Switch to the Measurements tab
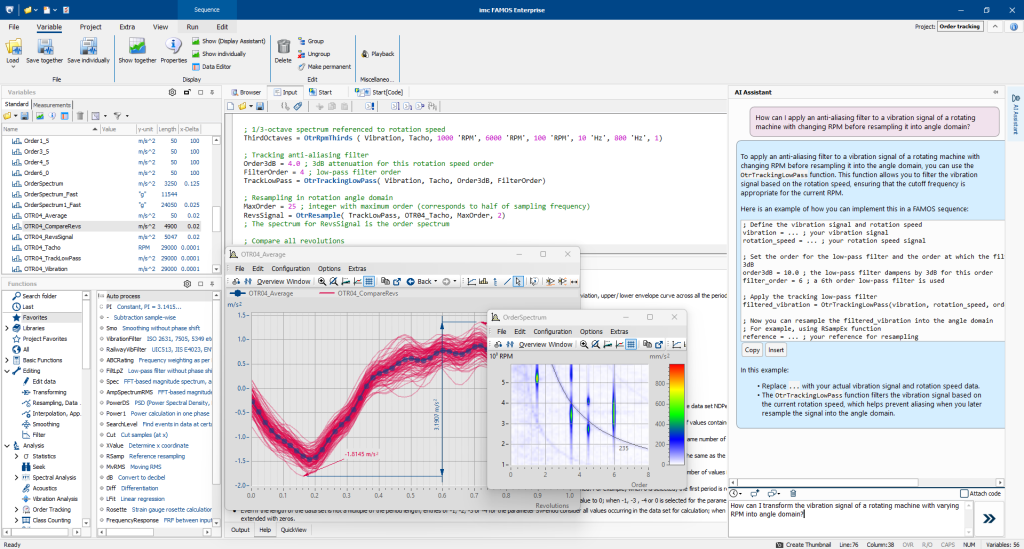The height and width of the screenshot is (549, 1024). pos(52,105)
